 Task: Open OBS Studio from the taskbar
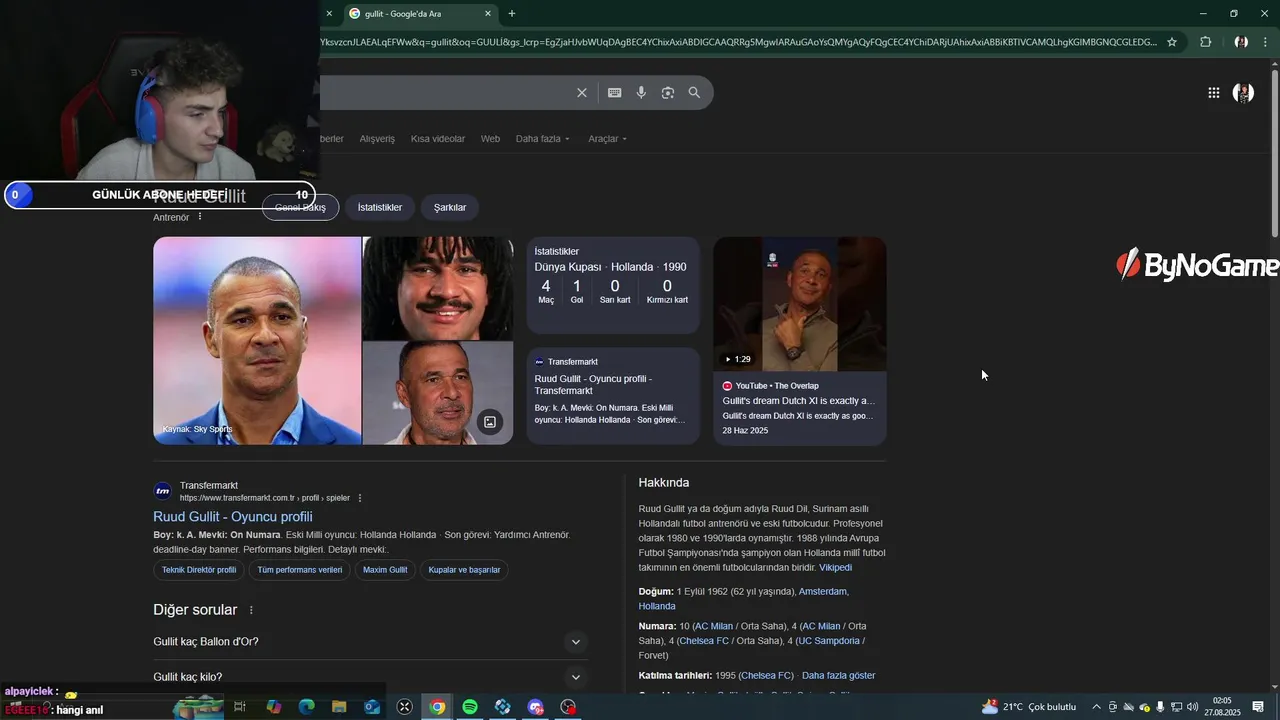coord(569,707)
